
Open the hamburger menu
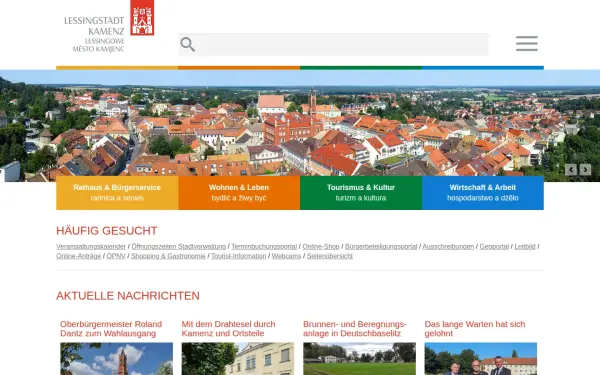[527, 44]
